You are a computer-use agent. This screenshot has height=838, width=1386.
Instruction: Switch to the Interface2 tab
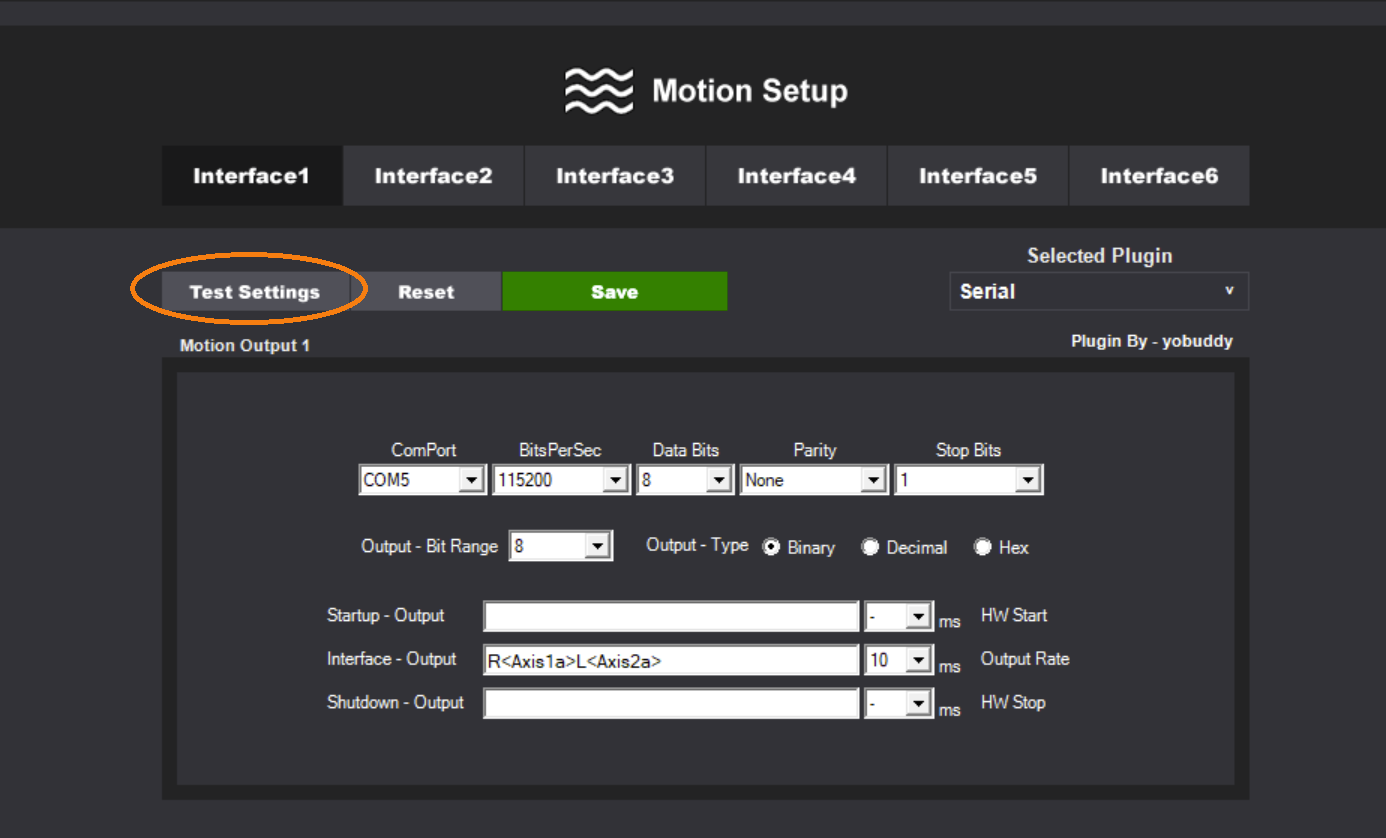[433, 176]
